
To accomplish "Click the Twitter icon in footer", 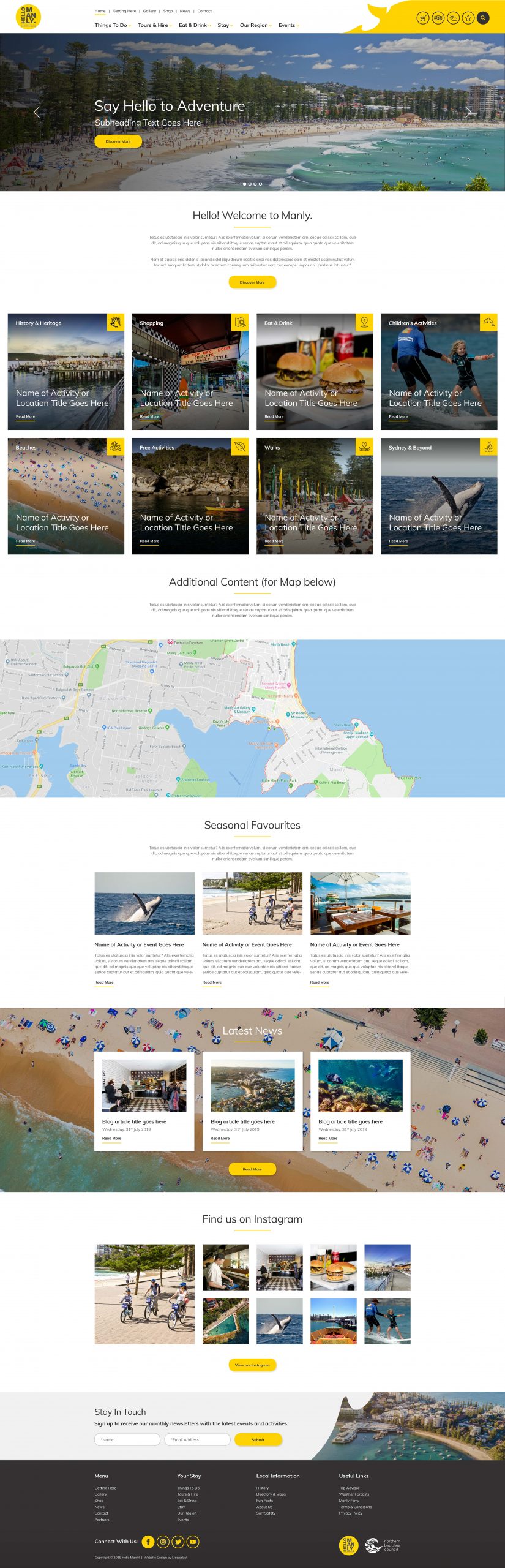I will pyautogui.click(x=178, y=1542).
